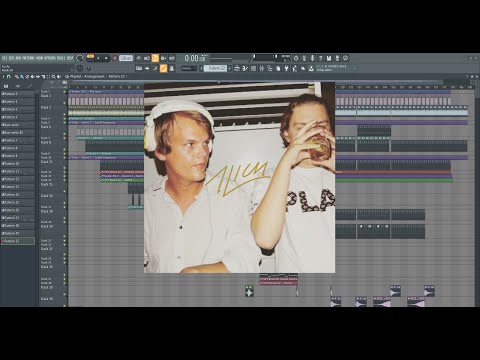This screenshot has height=360, width=480.
Task: Click the FL Studio news panel
Action: (336, 68)
